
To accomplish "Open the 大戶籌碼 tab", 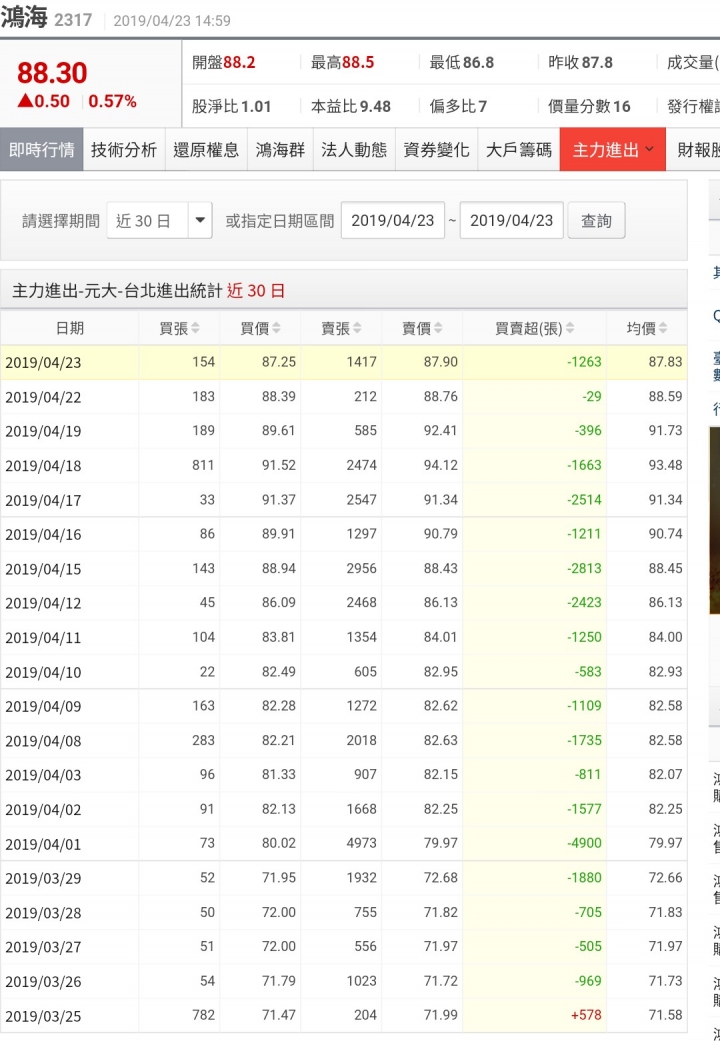I will [x=519, y=149].
